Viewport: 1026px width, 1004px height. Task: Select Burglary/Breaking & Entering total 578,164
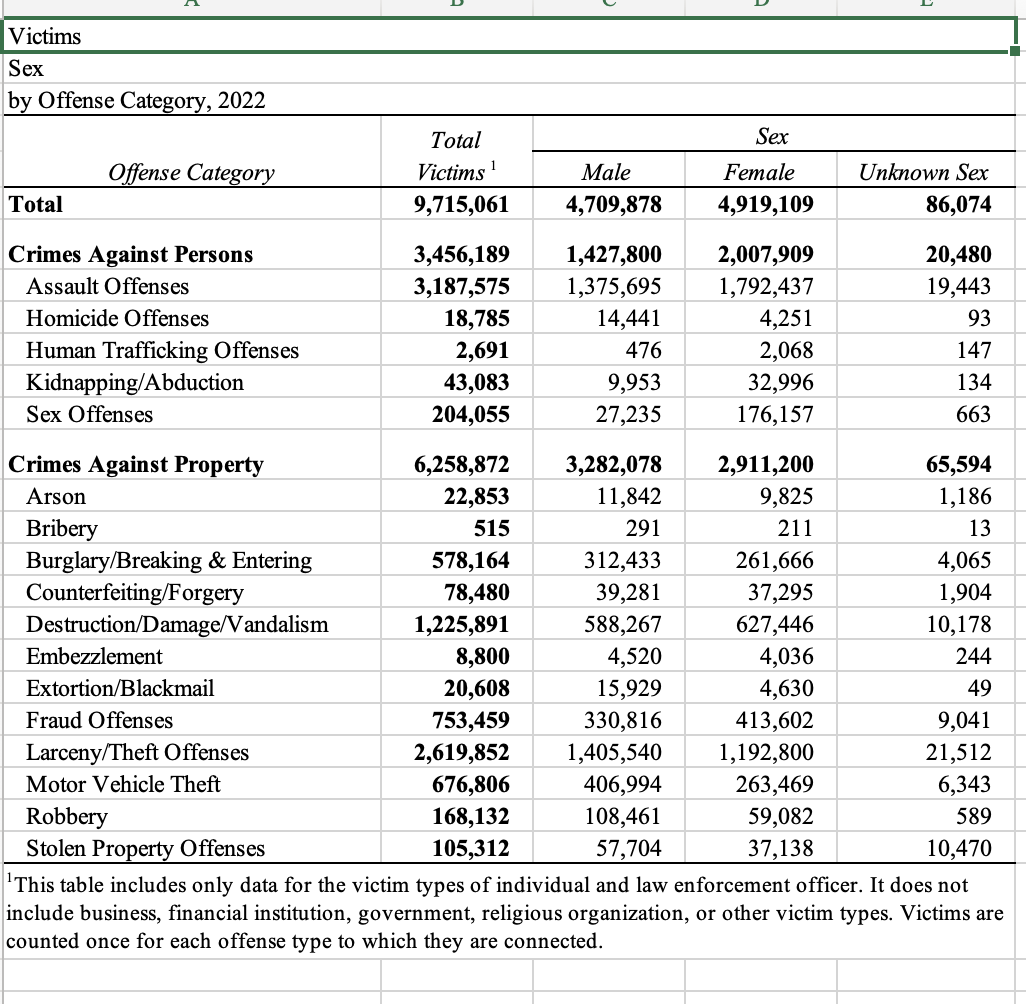click(470, 560)
